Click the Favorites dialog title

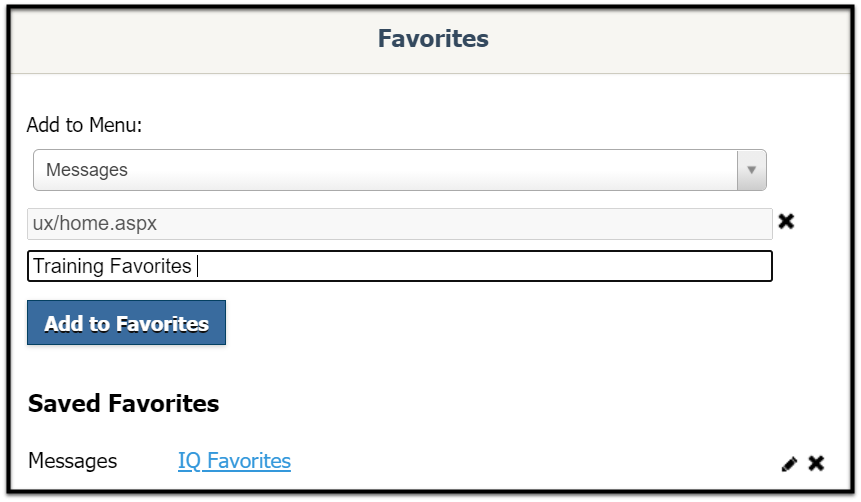click(x=433, y=38)
